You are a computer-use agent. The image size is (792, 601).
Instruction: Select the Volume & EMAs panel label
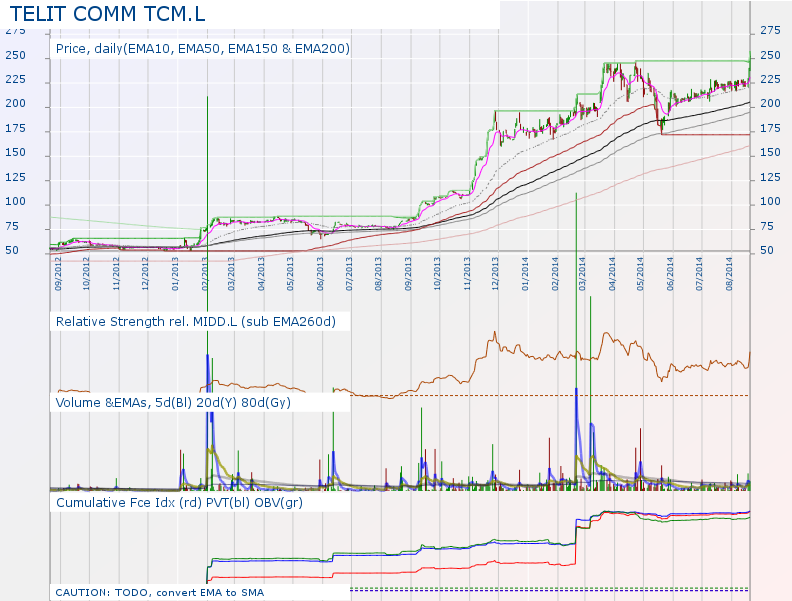click(x=173, y=401)
